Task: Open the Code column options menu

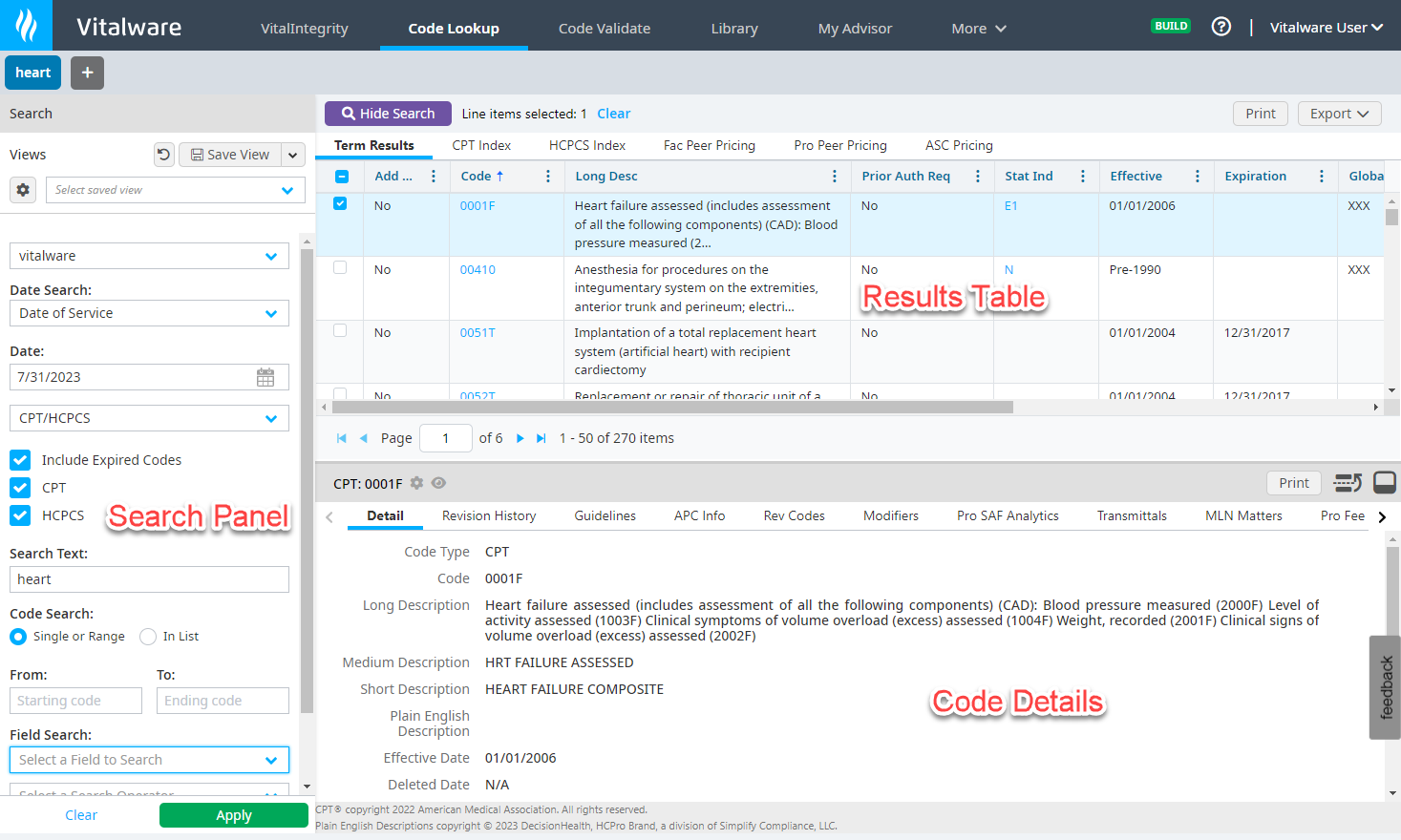Action: pos(547,177)
